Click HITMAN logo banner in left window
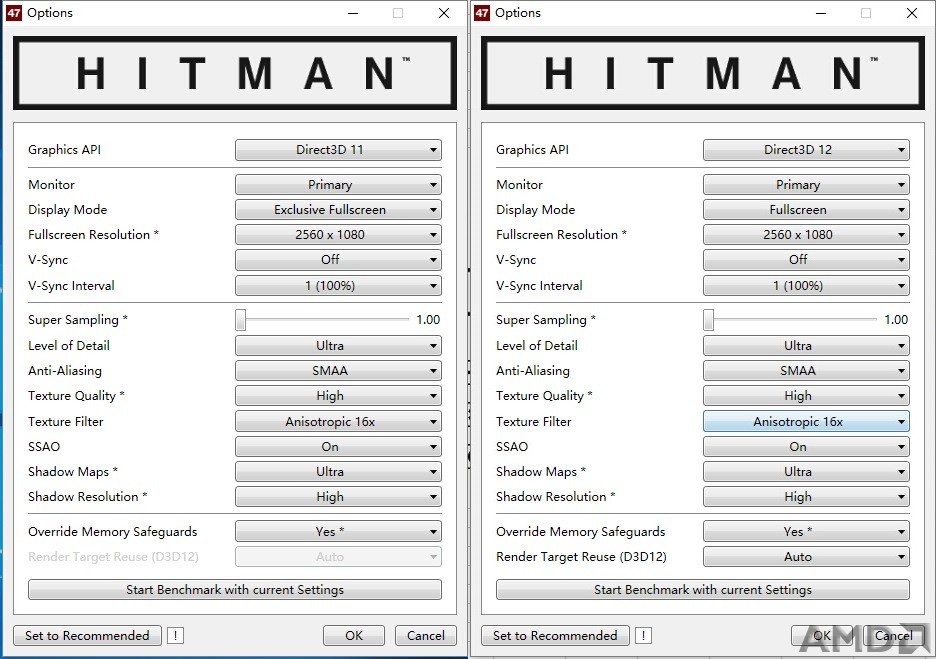This screenshot has width=936, height=659. coord(235,73)
